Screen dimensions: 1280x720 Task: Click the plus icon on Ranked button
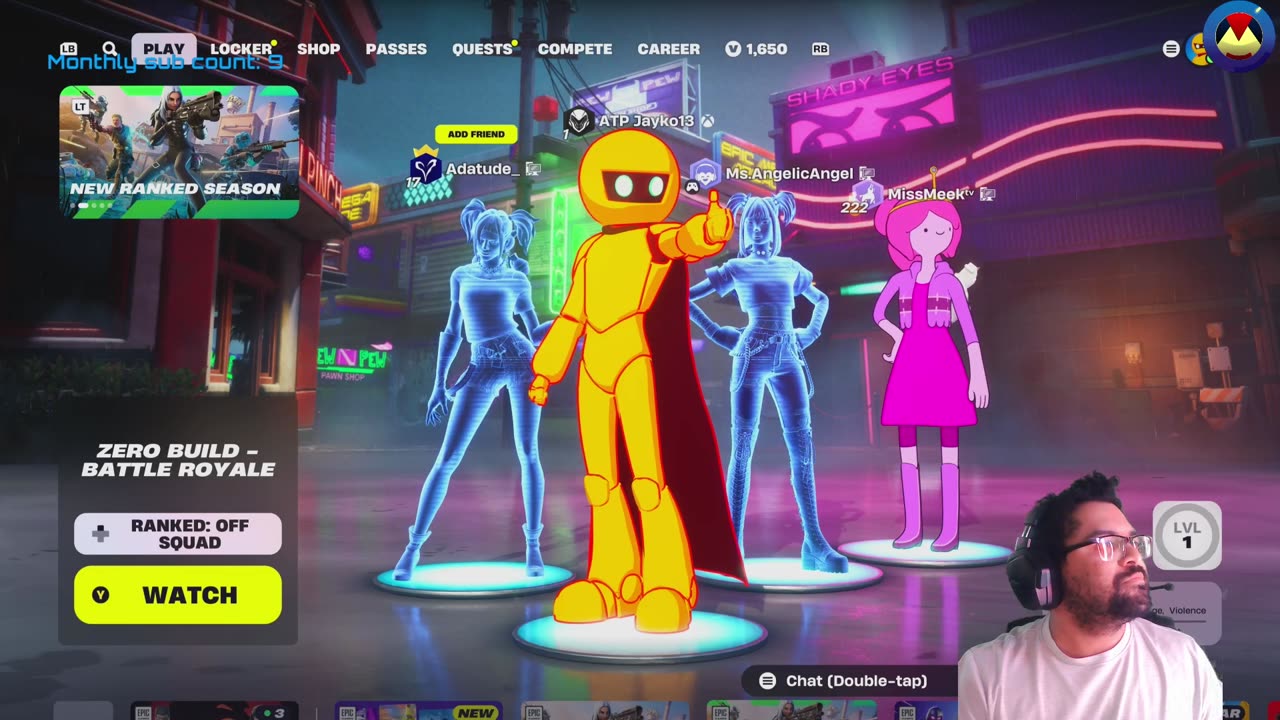(x=100, y=534)
